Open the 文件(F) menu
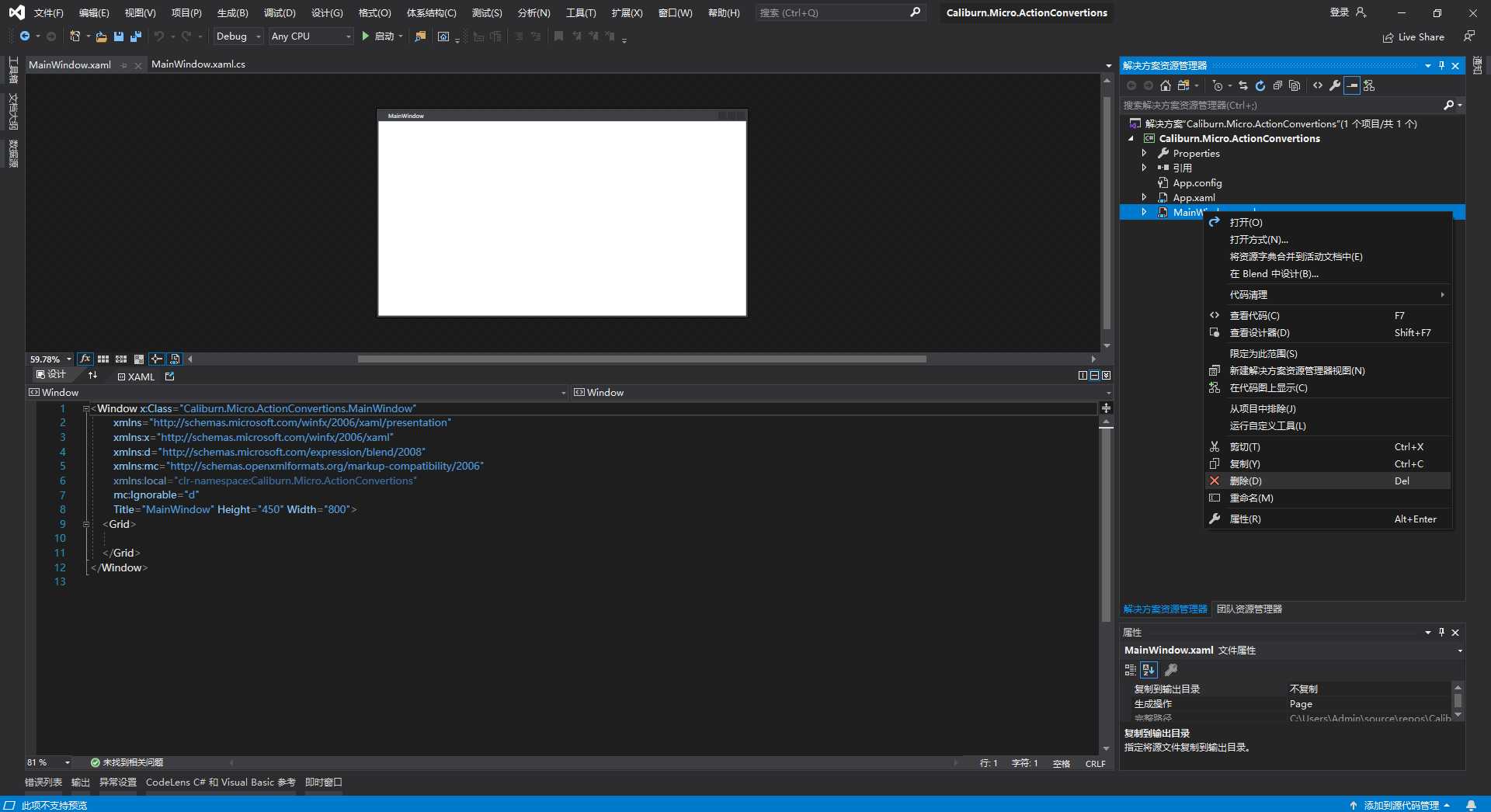This screenshot has width=1491, height=812. click(x=48, y=13)
